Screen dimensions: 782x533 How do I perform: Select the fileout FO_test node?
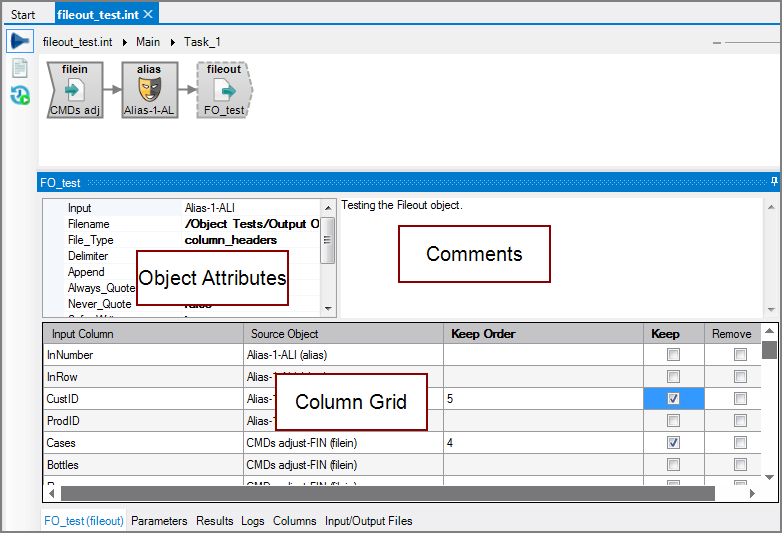tap(224, 90)
